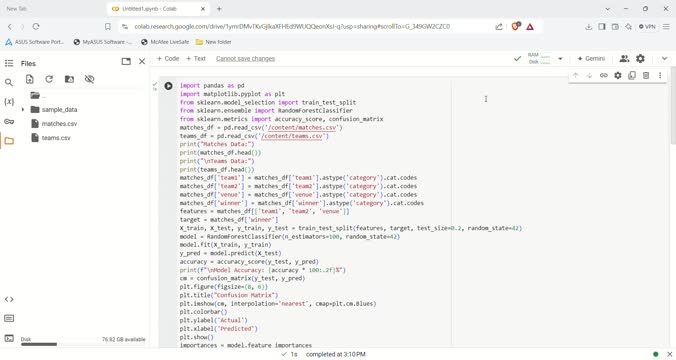Viewport: 676px width, 360px height.
Task: Collapse the Colab header with the chevron
Action: 664,59
